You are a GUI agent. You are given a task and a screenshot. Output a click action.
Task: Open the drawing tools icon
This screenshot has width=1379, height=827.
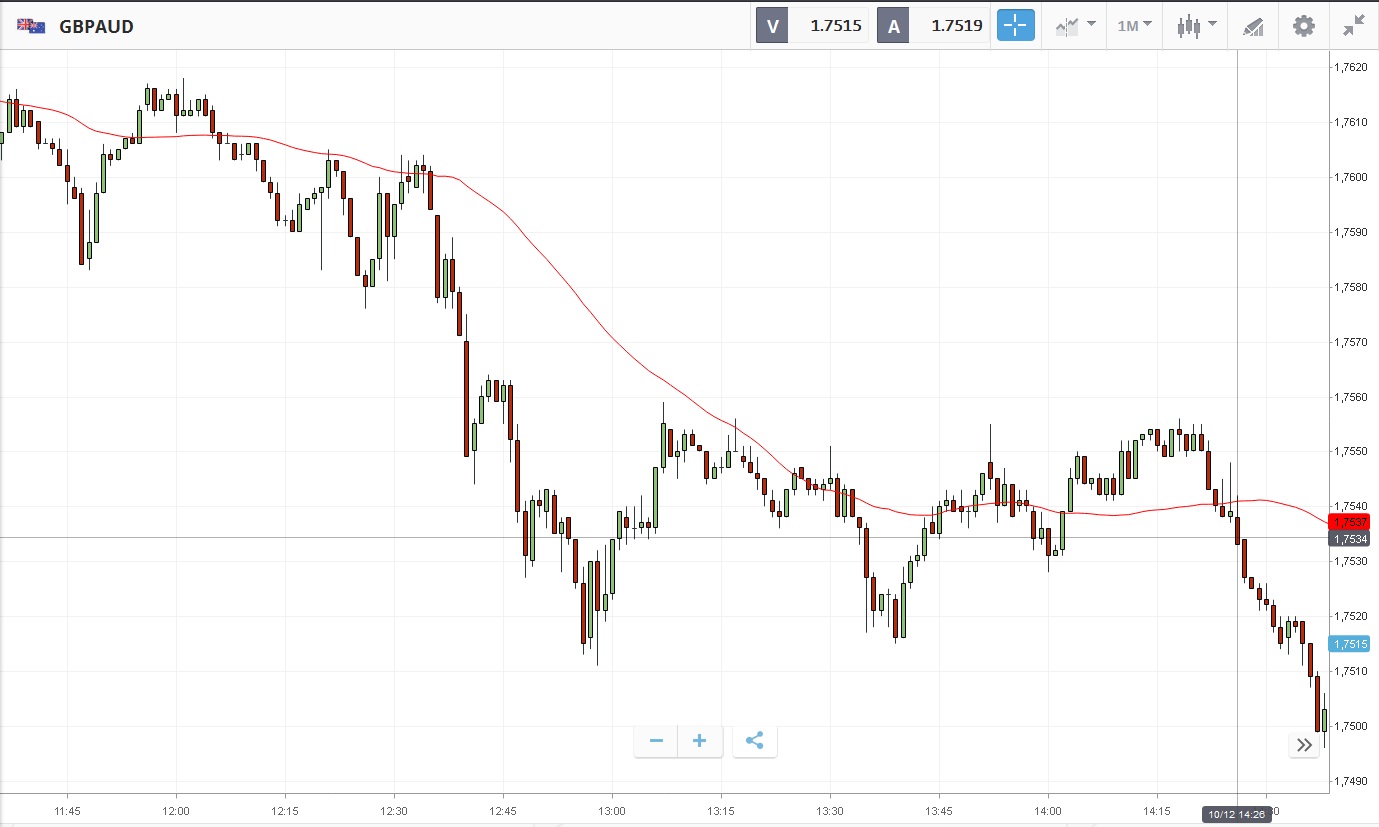(1253, 26)
